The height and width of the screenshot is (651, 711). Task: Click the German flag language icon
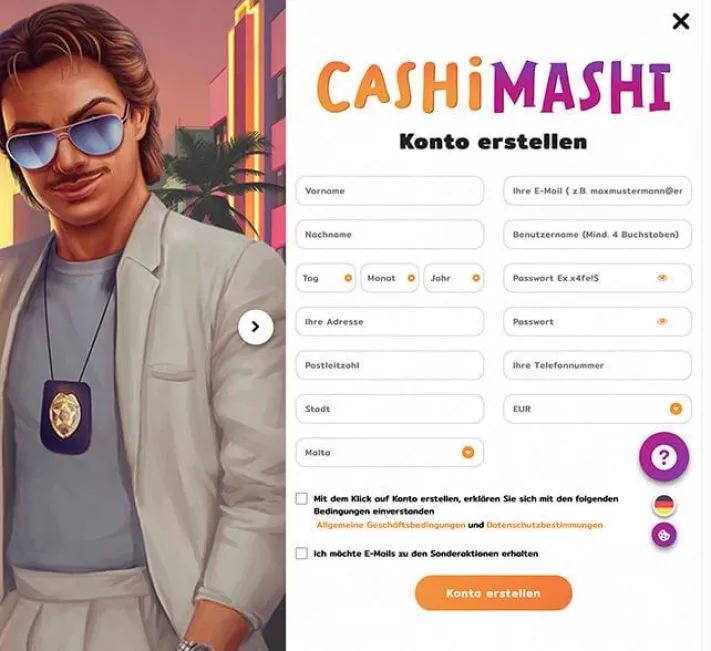coord(664,504)
